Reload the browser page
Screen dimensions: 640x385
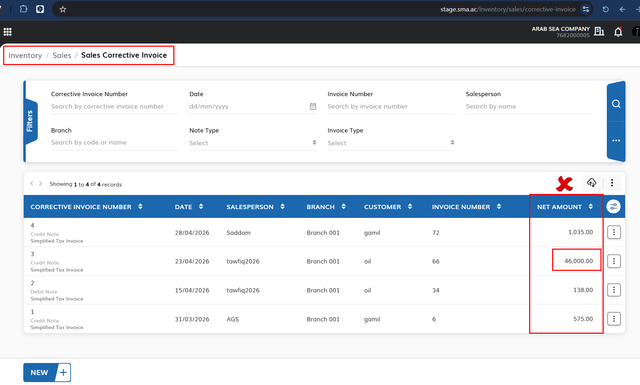[606, 9]
